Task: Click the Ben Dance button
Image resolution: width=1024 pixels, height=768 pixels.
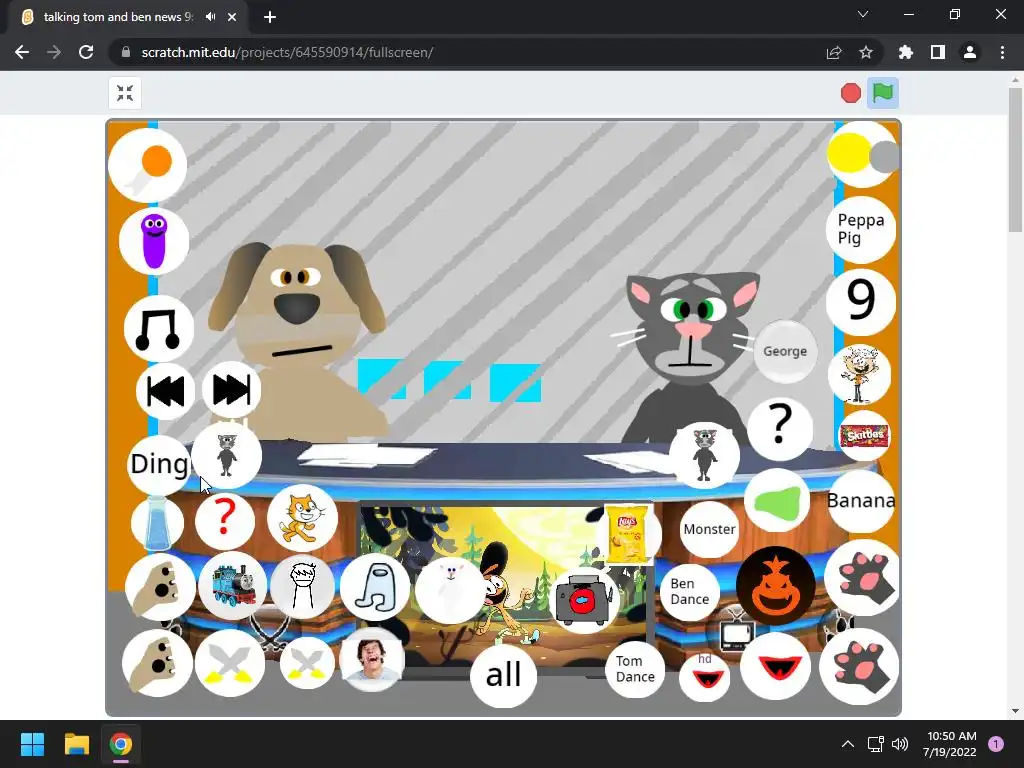Action: (690, 592)
